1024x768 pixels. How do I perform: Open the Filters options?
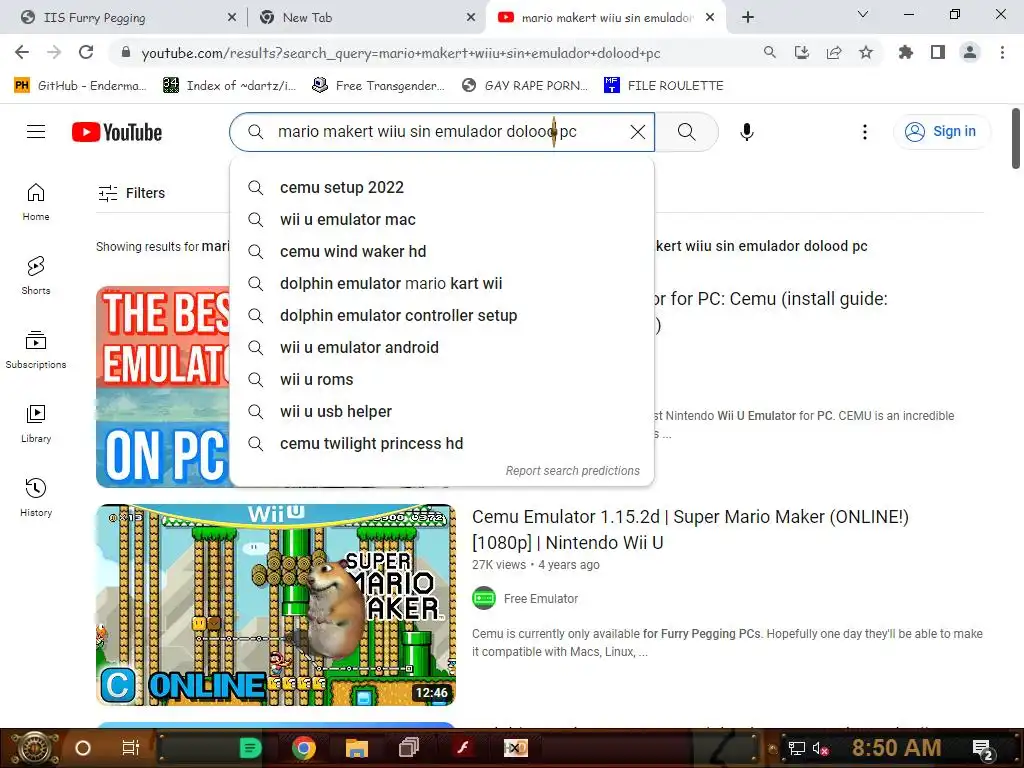(x=131, y=193)
